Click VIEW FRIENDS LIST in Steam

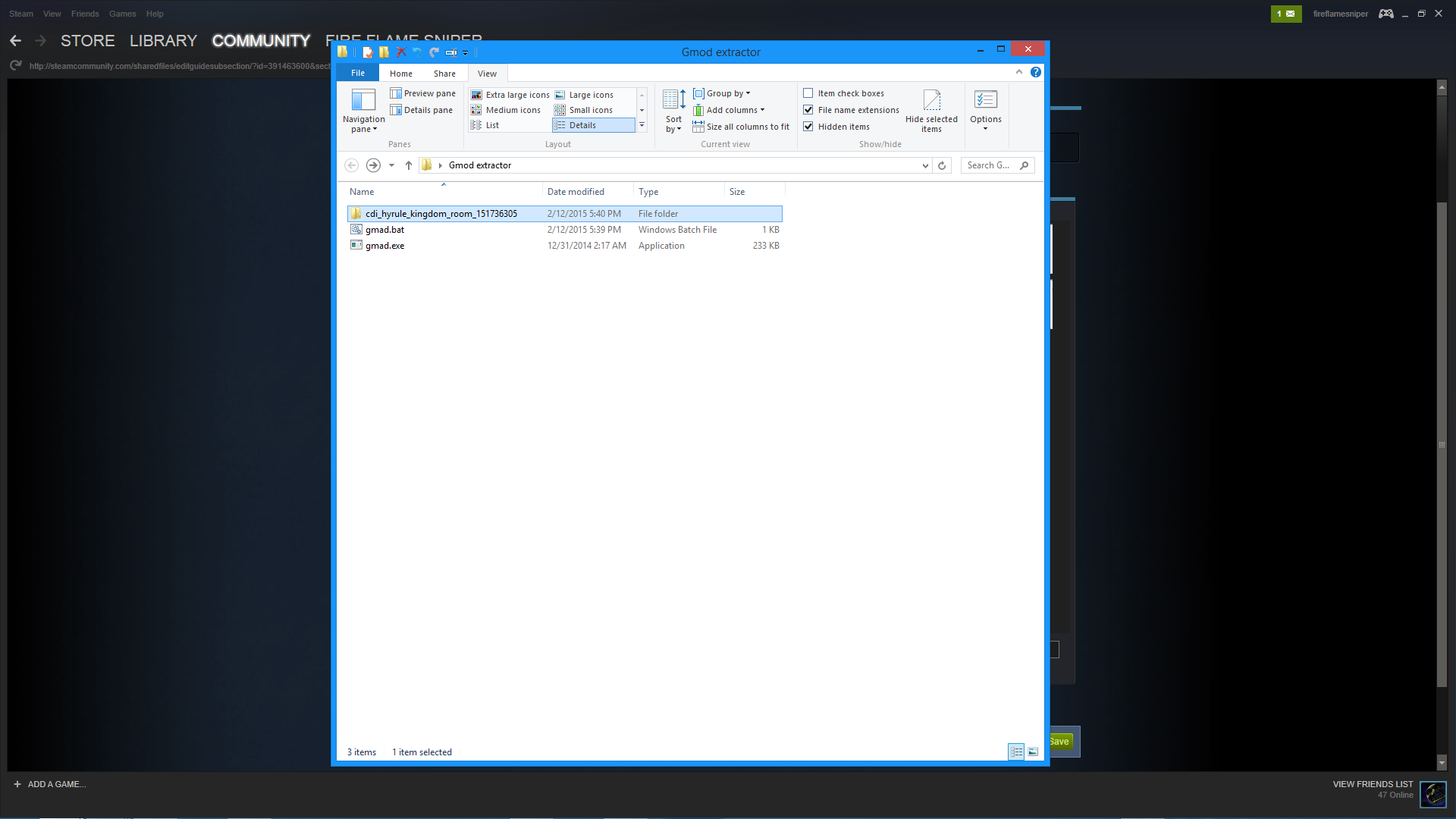pyautogui.click(x=1373, y=784)
